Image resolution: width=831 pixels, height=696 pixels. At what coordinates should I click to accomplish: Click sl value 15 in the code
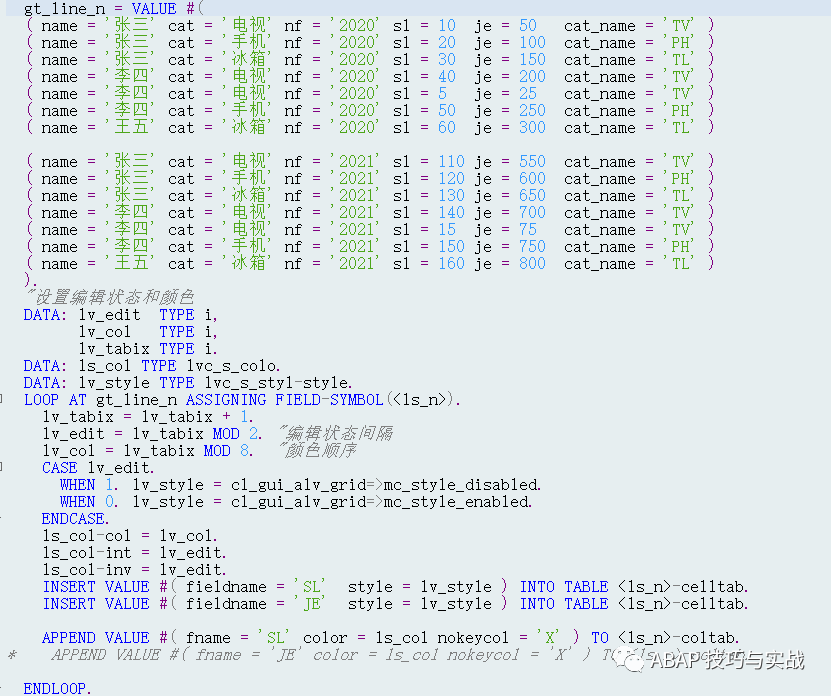(x=447, y=230)
